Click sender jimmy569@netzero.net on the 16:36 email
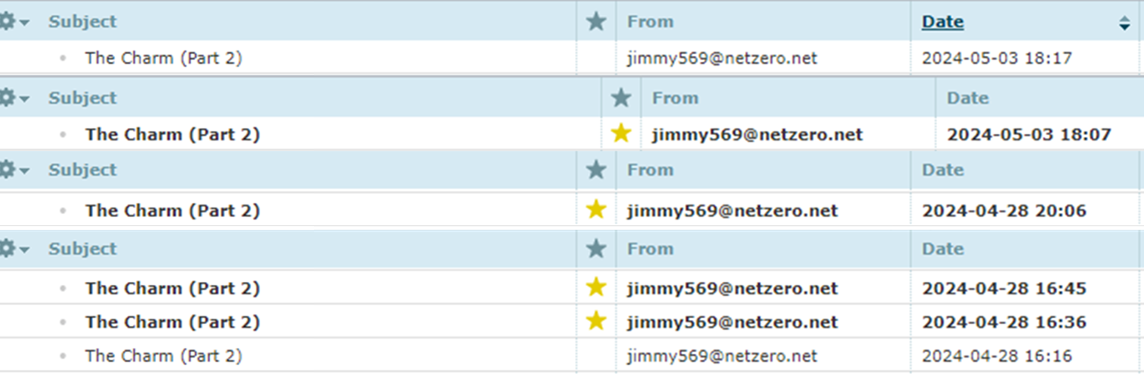 point(732,322)
